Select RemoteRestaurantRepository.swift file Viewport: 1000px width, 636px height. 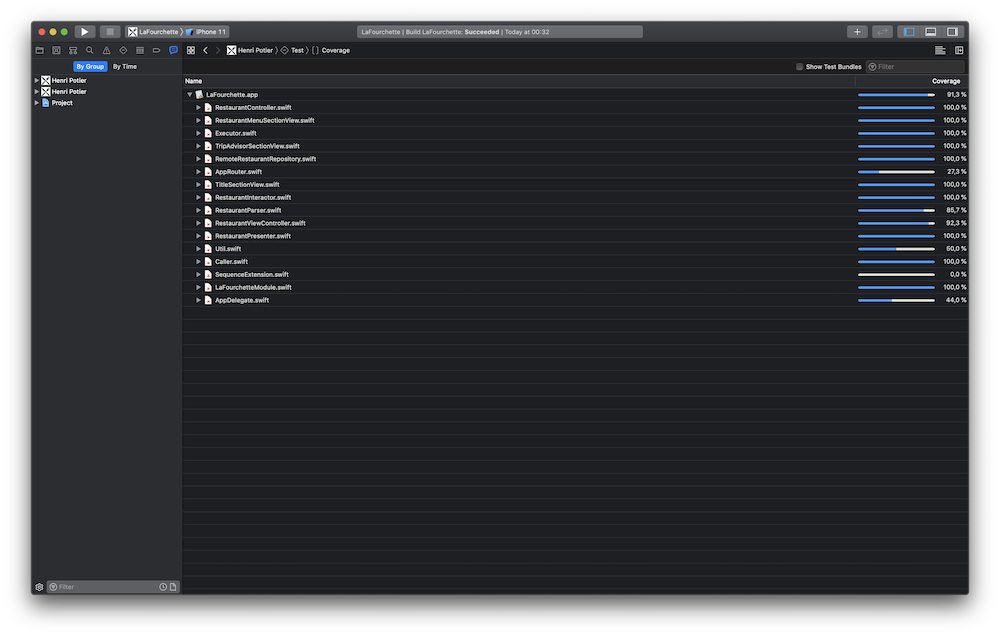click(265, 159)
